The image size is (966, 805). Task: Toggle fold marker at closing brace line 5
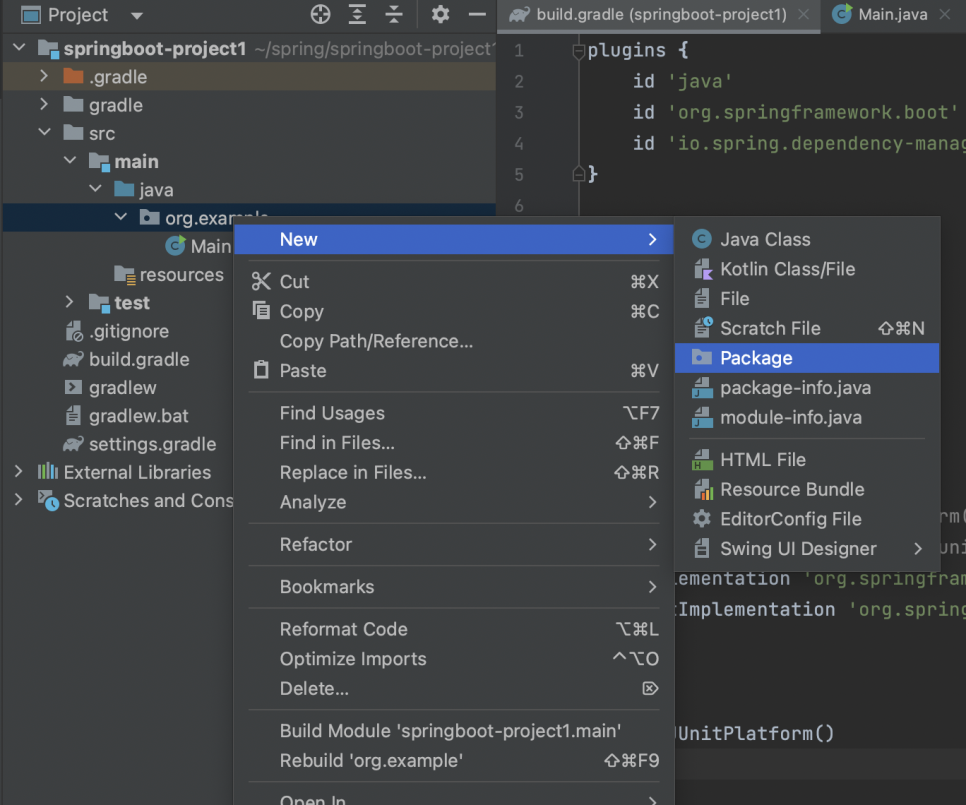click(578, 174)
